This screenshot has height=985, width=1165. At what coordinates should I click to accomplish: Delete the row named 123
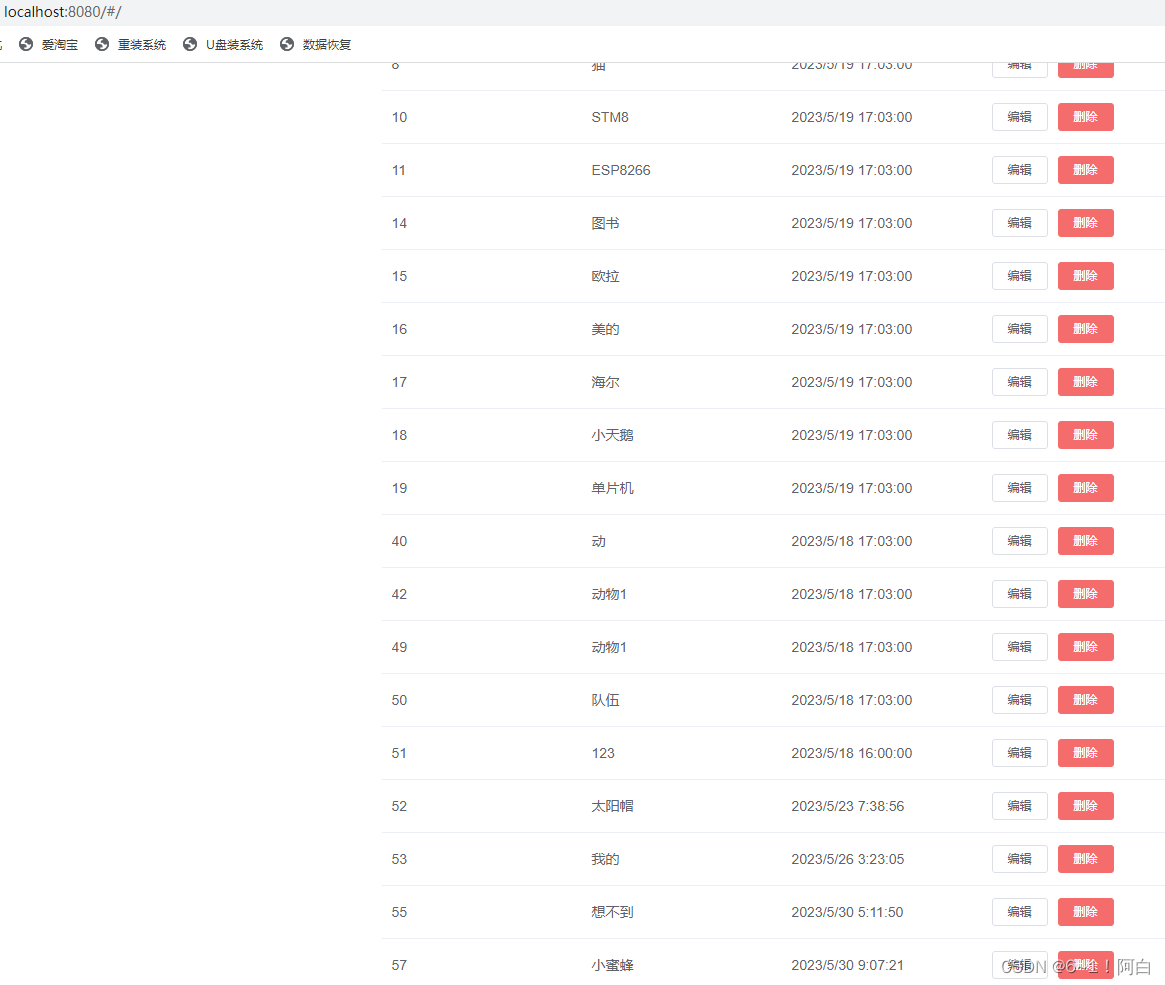coord(1086,753)
